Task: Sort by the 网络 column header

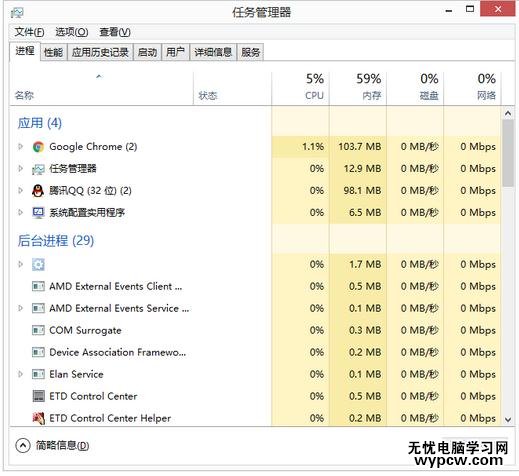Action: [x=472, y=89]
